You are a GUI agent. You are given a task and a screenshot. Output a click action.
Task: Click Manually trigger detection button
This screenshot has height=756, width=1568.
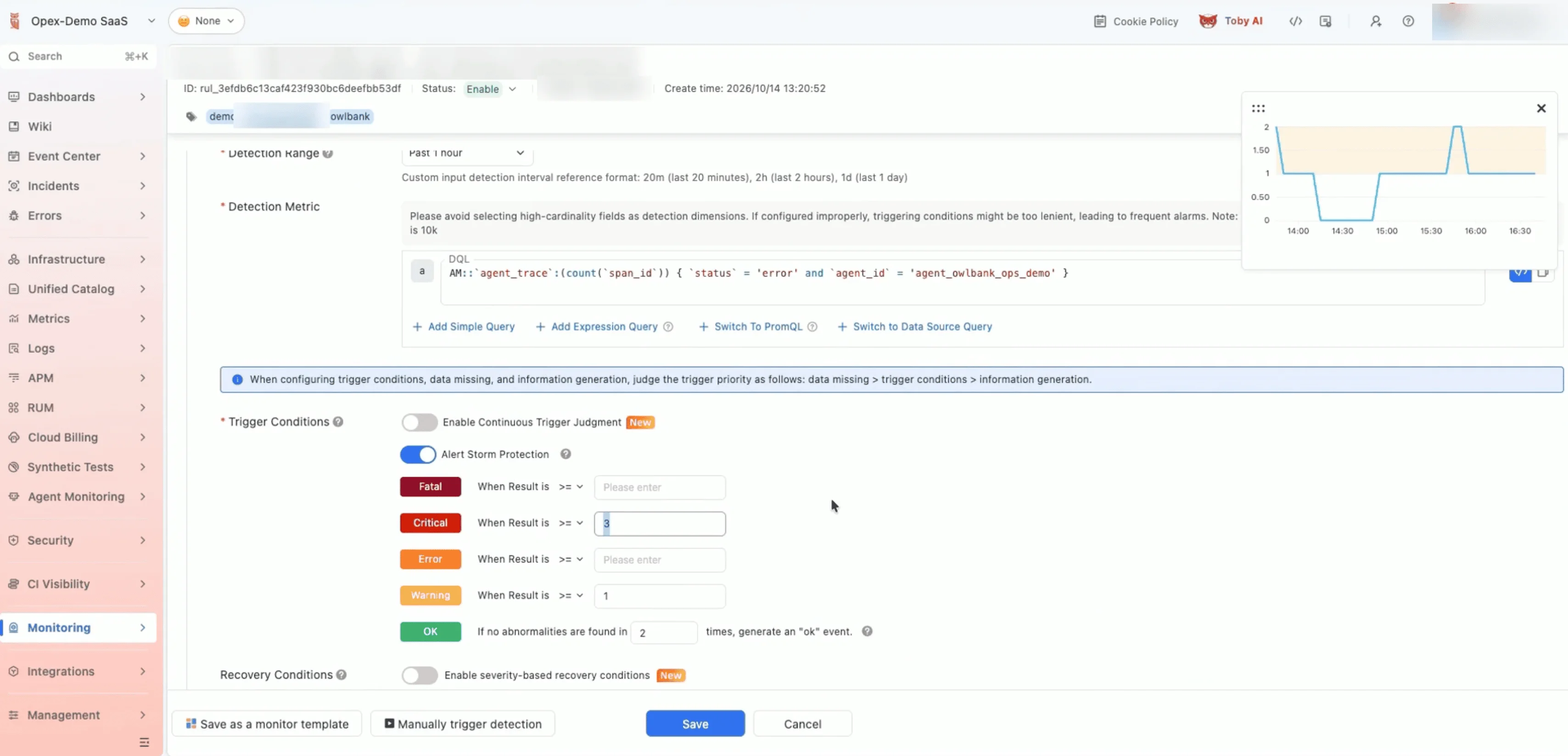pos(463,723)
